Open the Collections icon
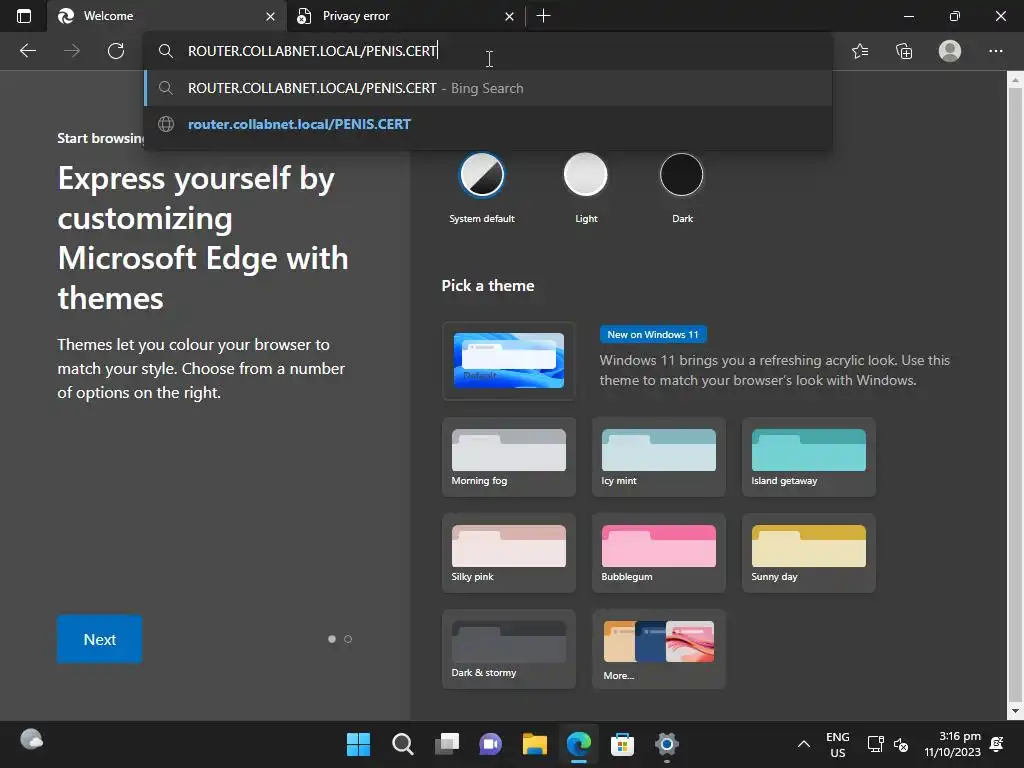1024x768 pixels. point(904,51)
